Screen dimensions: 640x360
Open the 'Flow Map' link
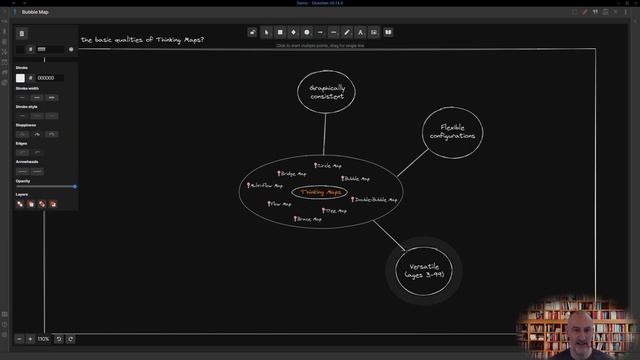click(x=280, y=204)
